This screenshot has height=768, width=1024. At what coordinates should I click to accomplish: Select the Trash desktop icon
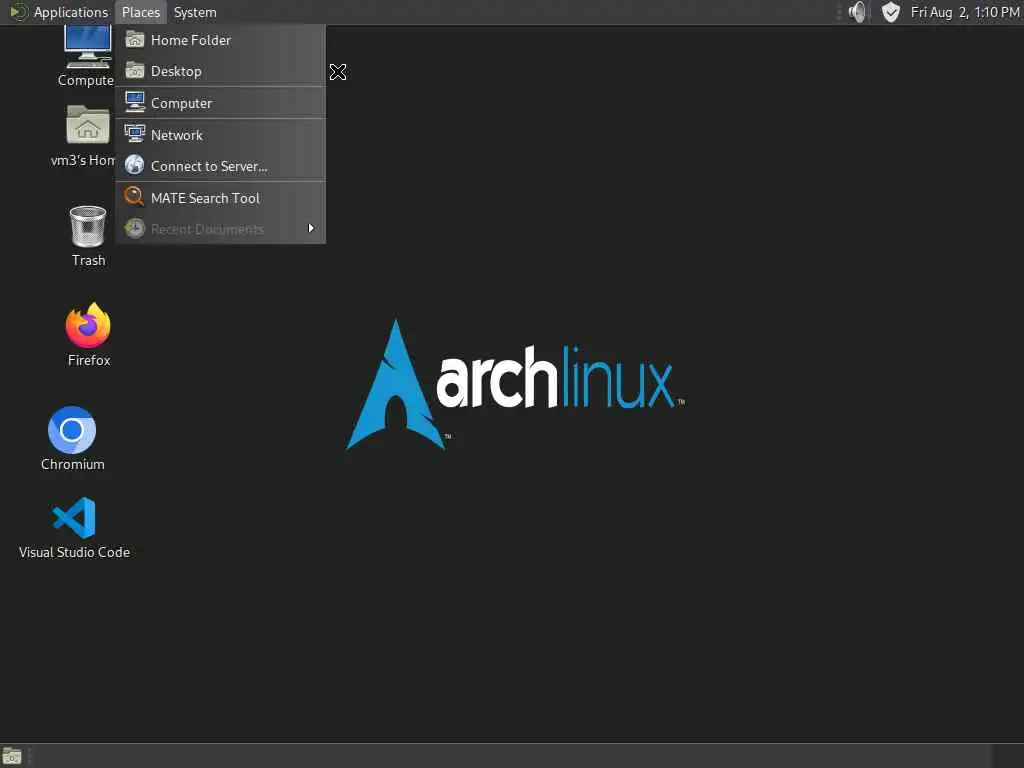88,236
